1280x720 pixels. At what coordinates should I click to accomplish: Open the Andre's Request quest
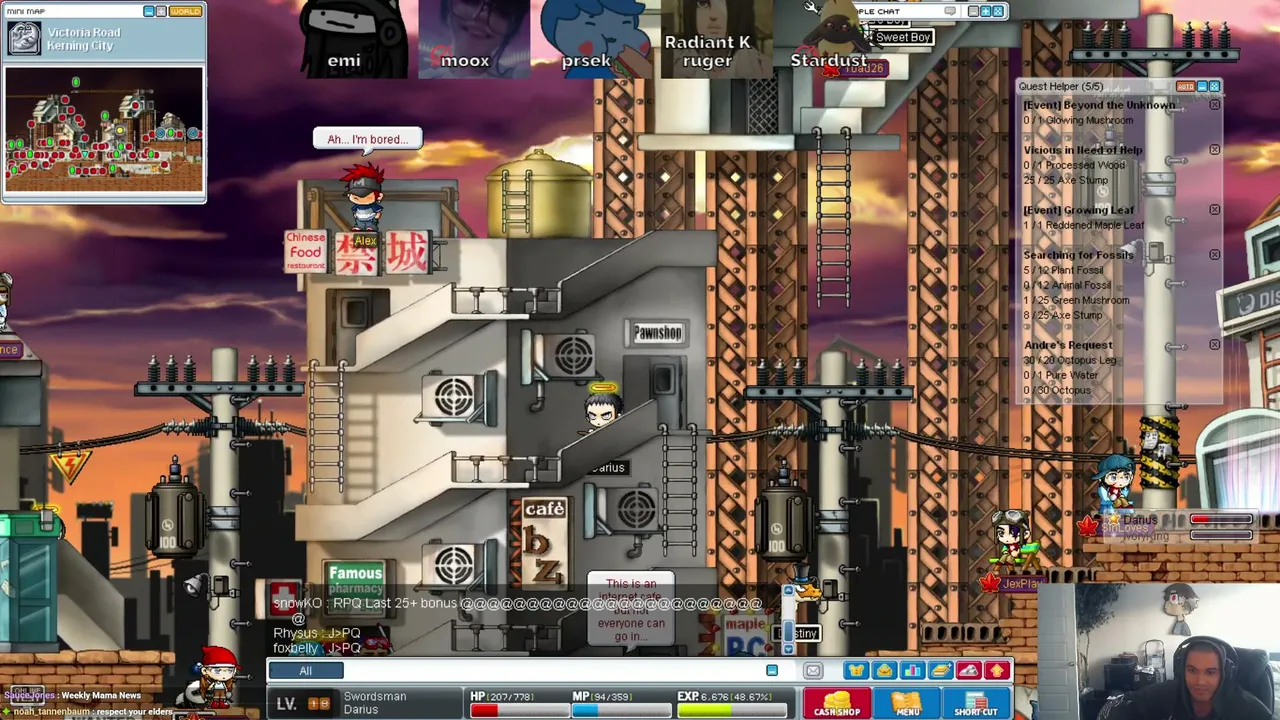pyautogui.click(x=1067, y=345)
